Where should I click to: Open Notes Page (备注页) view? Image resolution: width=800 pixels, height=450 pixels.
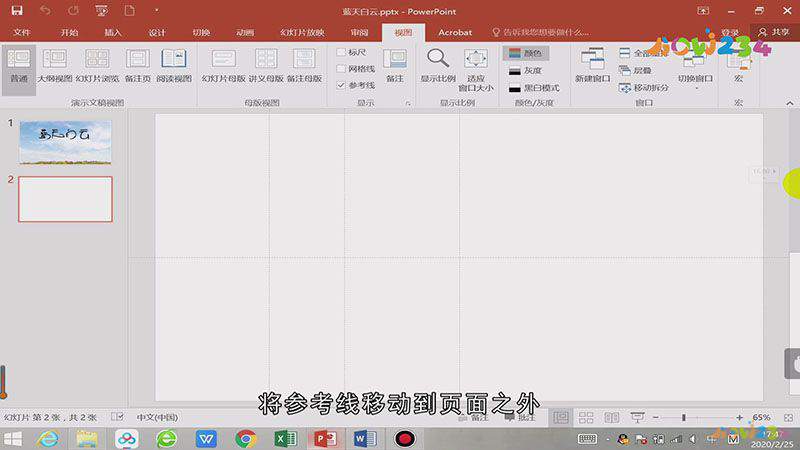pos(138,67)
